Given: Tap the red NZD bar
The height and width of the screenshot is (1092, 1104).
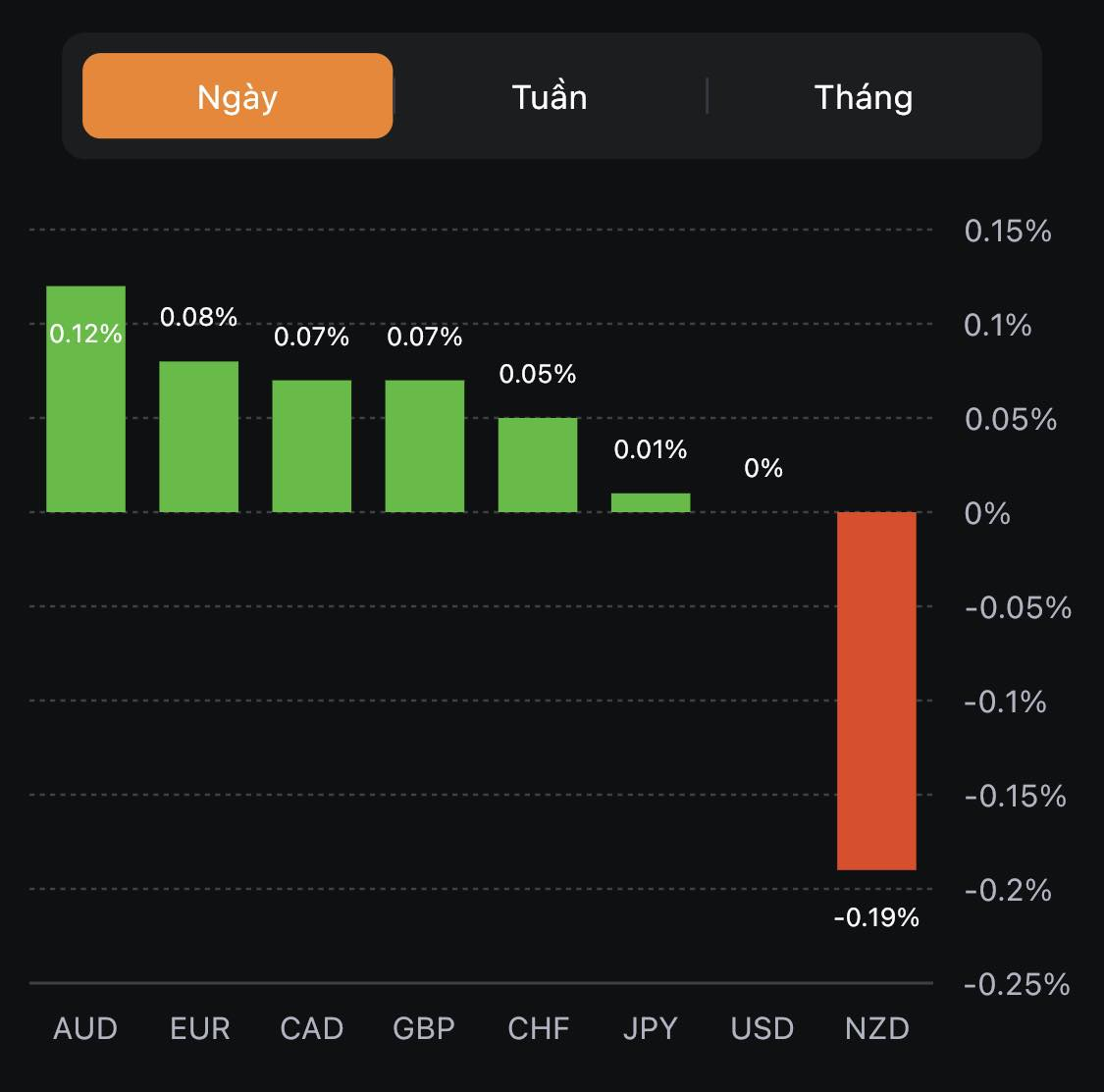Looking at the screenshot, I should coord(876,691).
